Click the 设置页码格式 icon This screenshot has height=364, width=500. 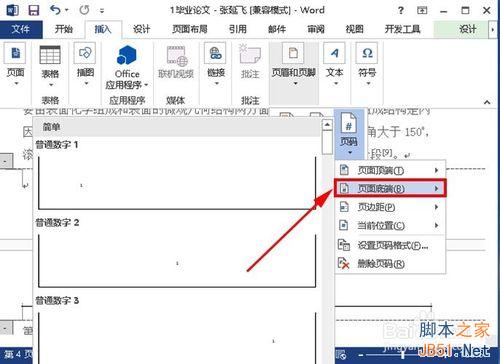point(344,245)
